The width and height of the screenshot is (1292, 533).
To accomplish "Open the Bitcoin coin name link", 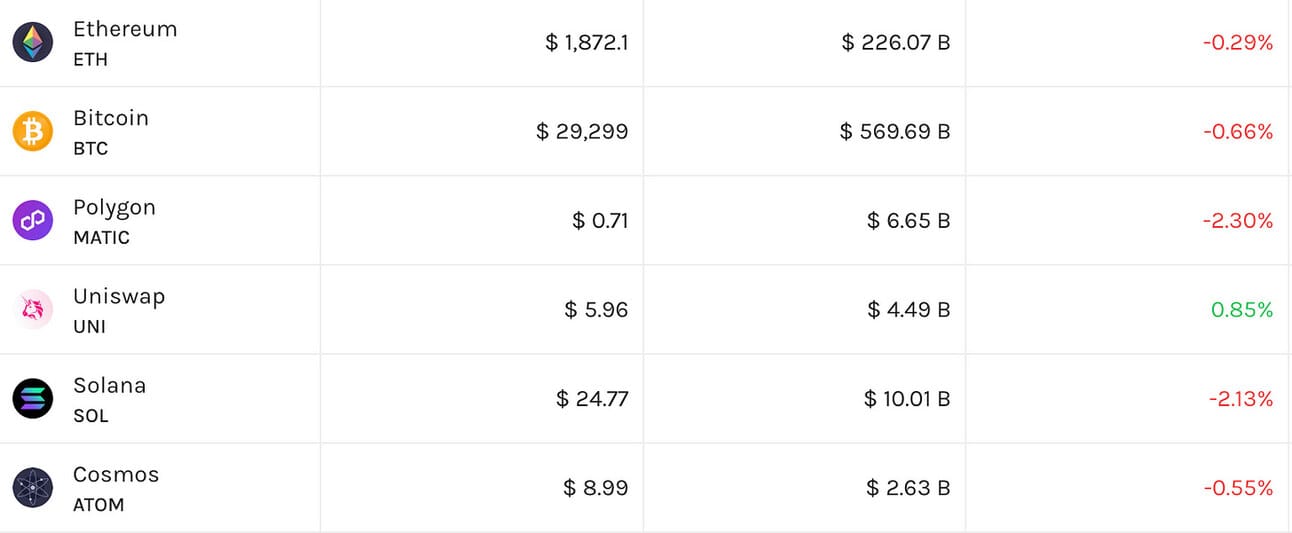I will [x=110, y=118].
